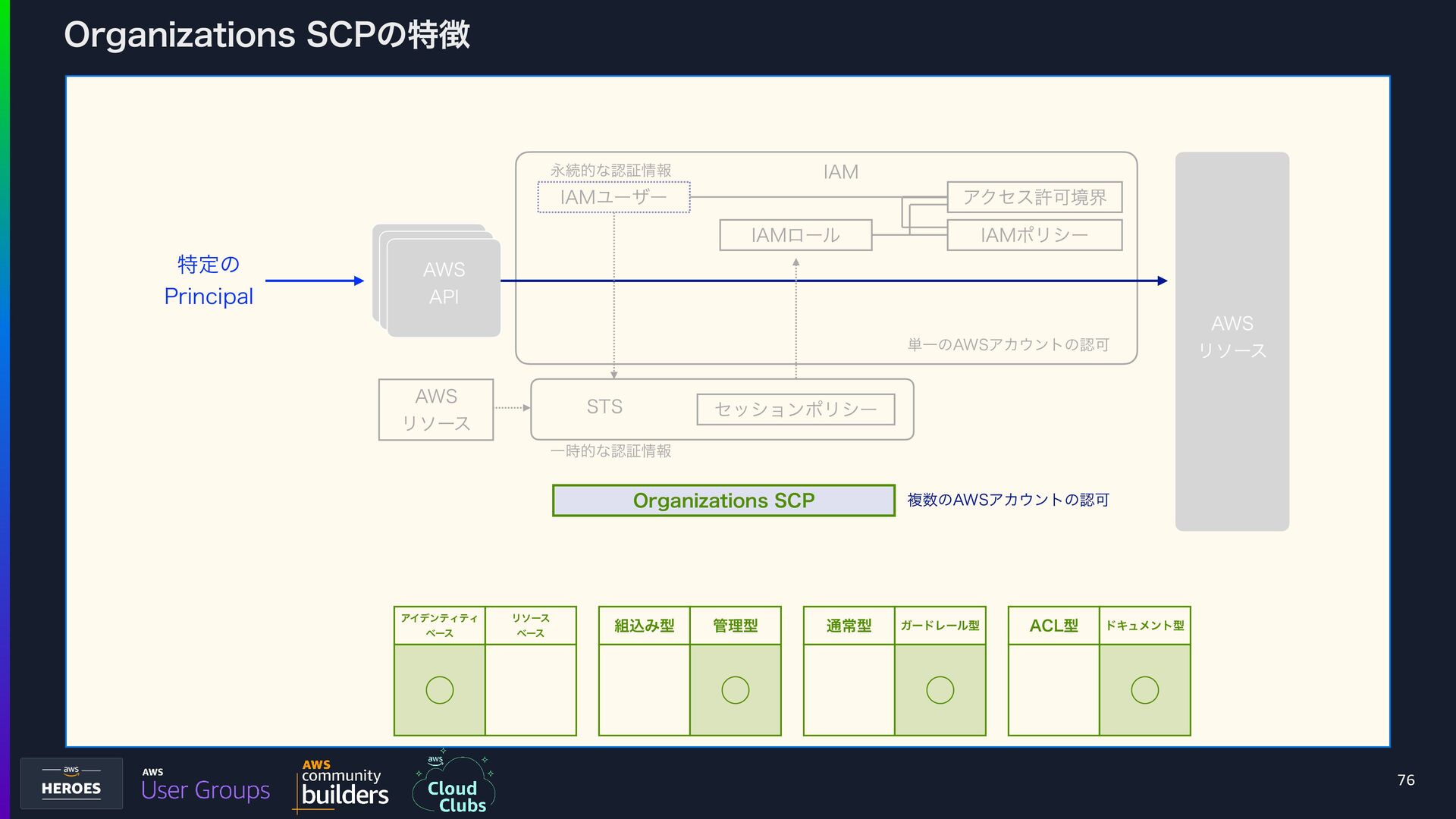Click the セッションポリシー box

795,409
